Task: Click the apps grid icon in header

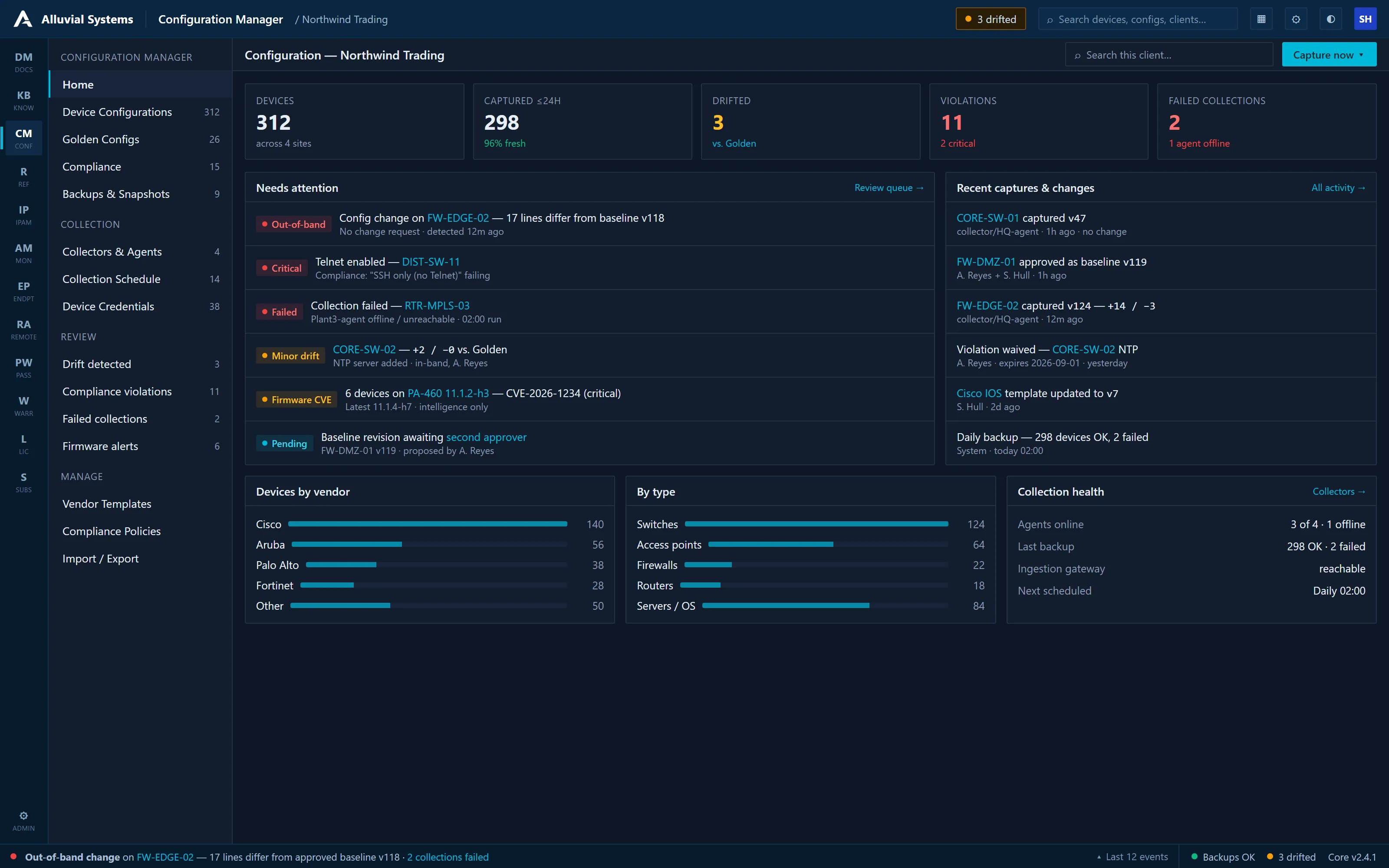Action: (x=1261, y=19)
